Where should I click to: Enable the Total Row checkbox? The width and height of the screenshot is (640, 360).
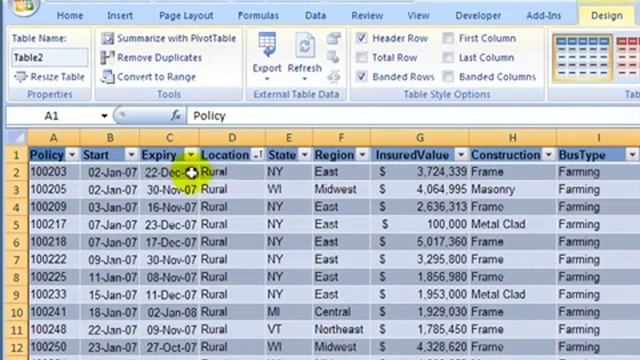pyautogui.click(x=361, y=58)
